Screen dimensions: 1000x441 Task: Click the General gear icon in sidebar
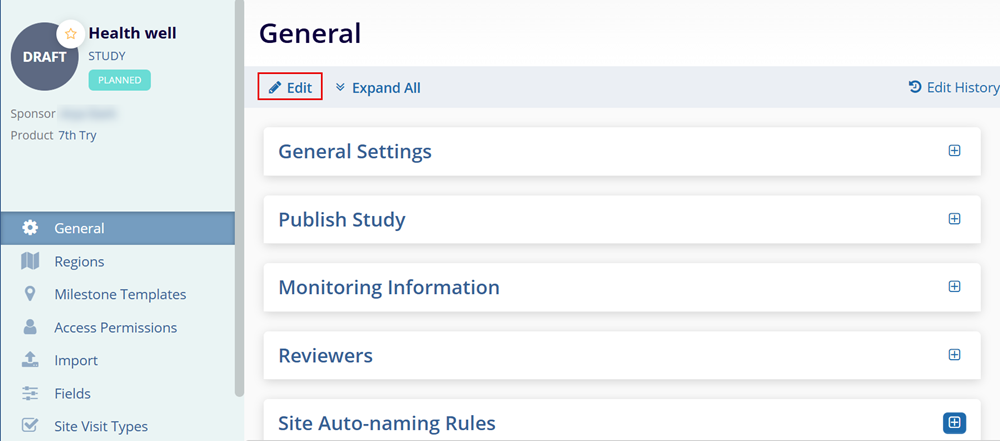tap(30, 228)
